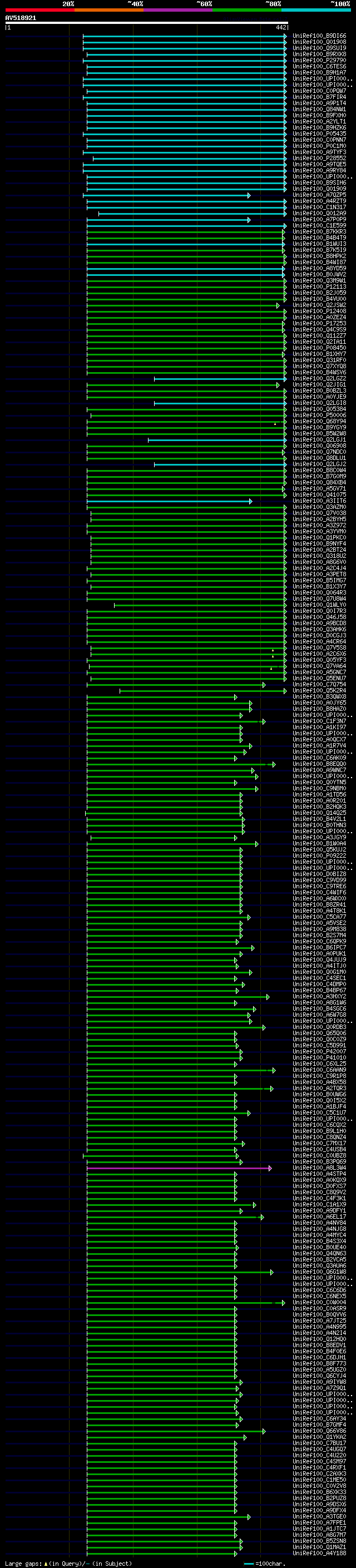Click the cyan ~100% identity legend segment
Screen dimensions: 356x1568
pos(316,10)
